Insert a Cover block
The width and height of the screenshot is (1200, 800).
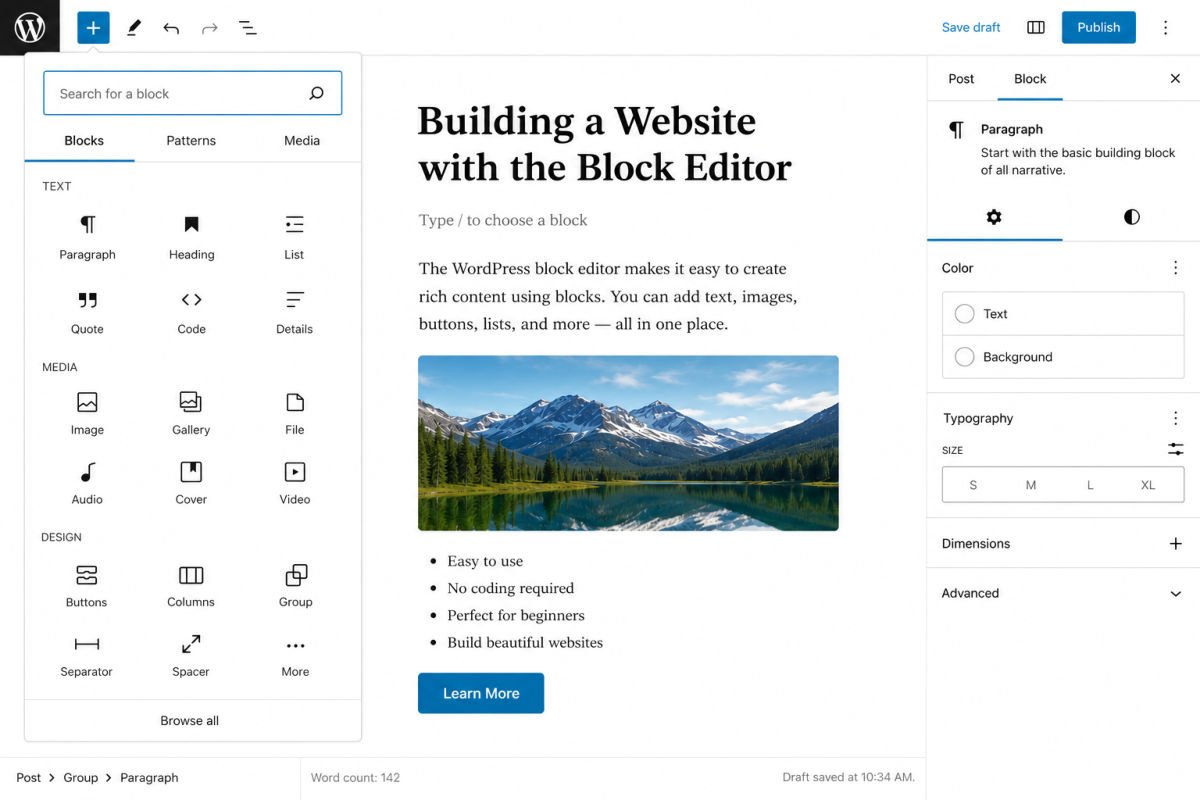(191, 483)
